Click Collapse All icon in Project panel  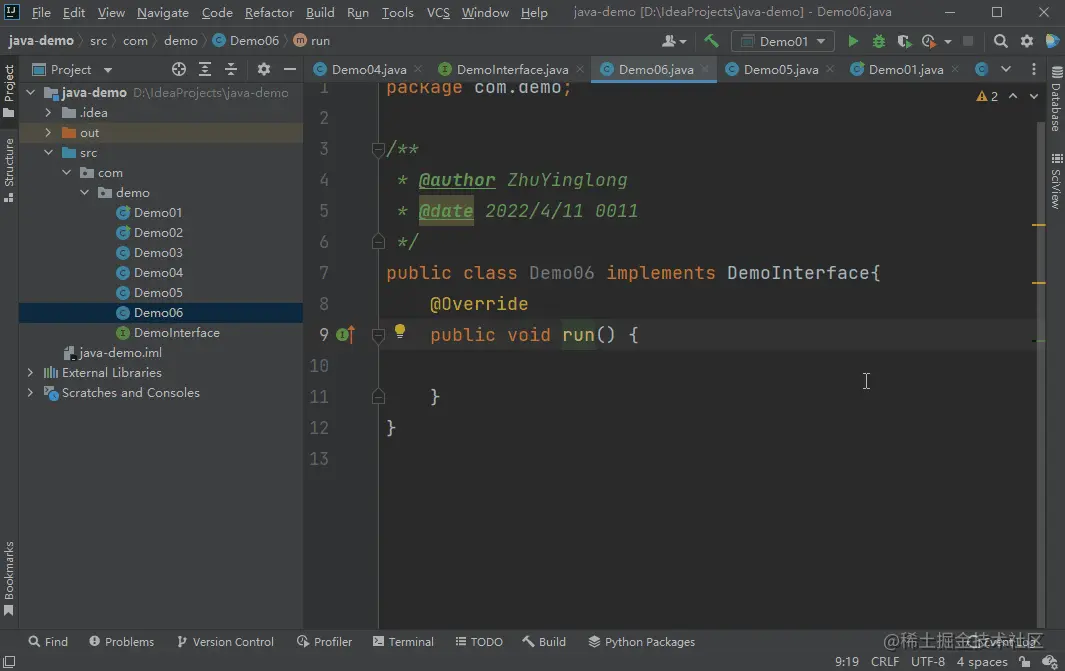(x=231, y=70)
